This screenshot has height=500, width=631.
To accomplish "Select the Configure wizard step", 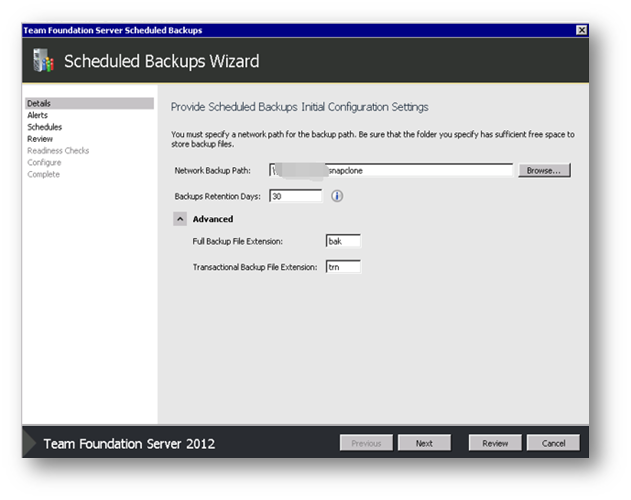I will point(44,163).
